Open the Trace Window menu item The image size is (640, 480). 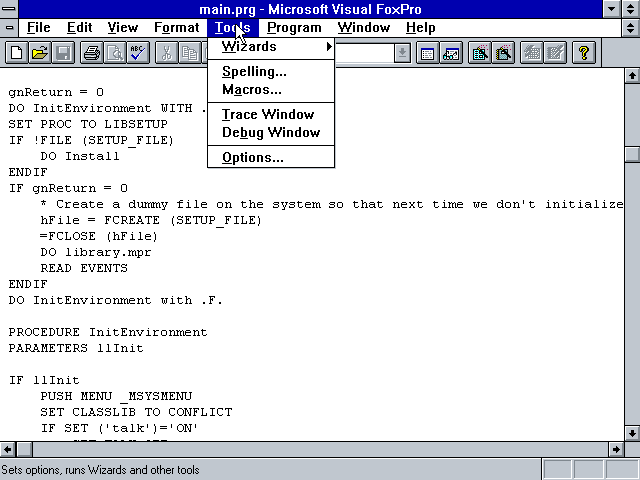[271, 115]
